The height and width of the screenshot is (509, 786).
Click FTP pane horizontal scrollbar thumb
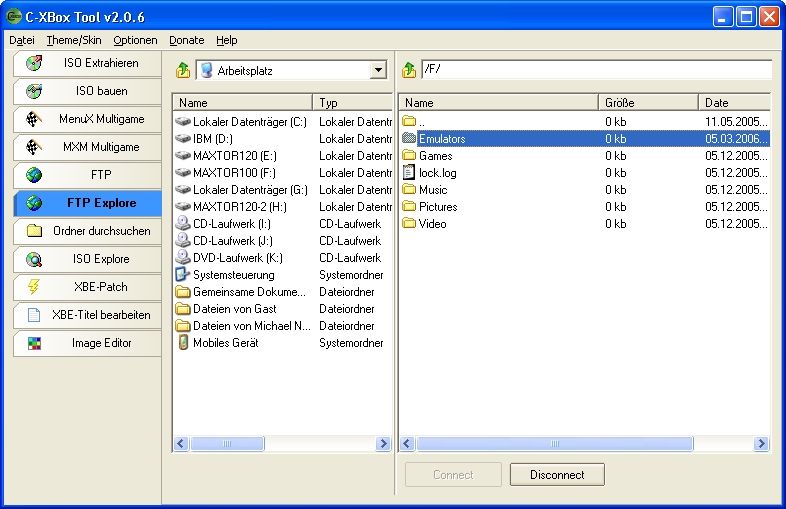coord(554,443)
